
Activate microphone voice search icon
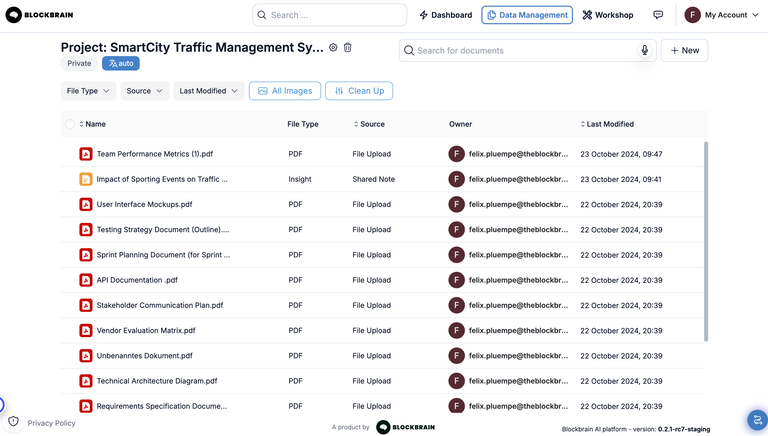point(644,50)
